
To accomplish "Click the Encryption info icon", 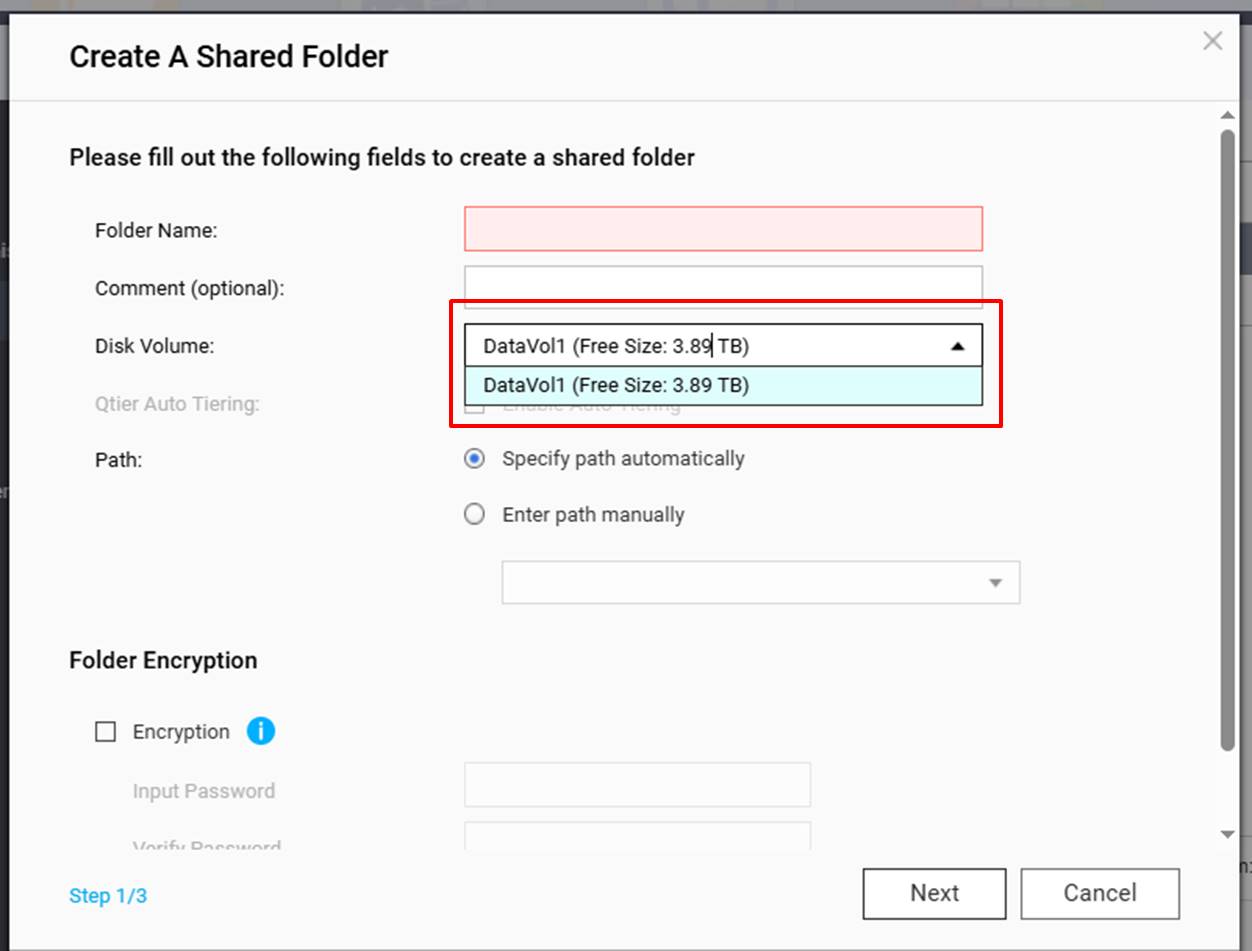I will (260, 731).
